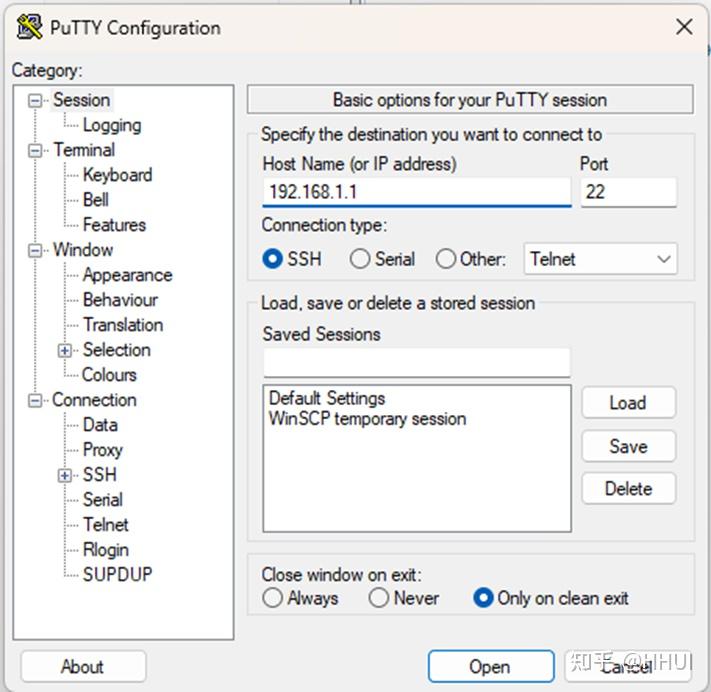The width and height of the screenshot is (711, 692).
Task: Select the Colours category
Action: coord(109,375)
